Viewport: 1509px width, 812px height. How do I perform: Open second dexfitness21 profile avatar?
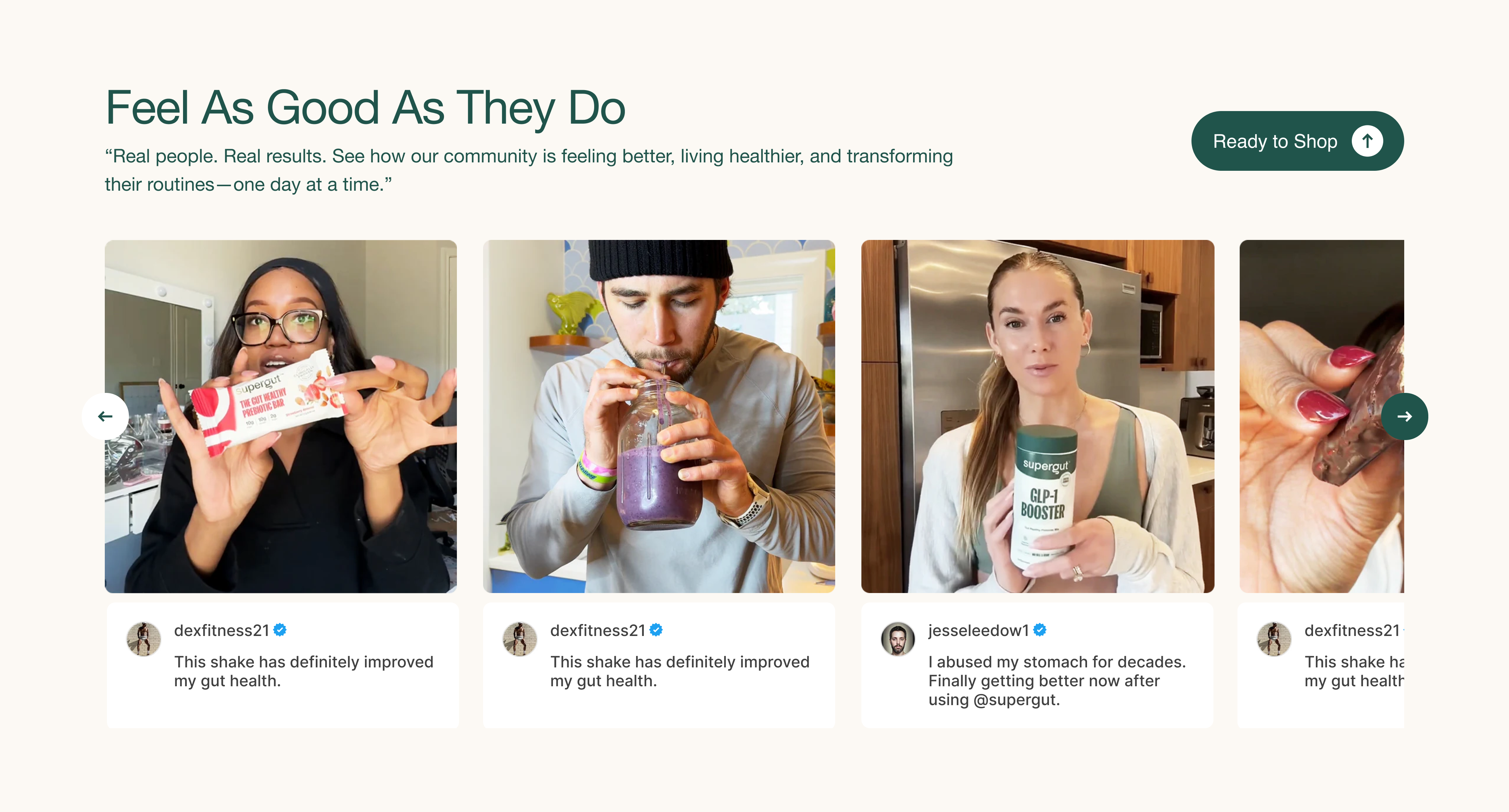click(x=520, y=638)
